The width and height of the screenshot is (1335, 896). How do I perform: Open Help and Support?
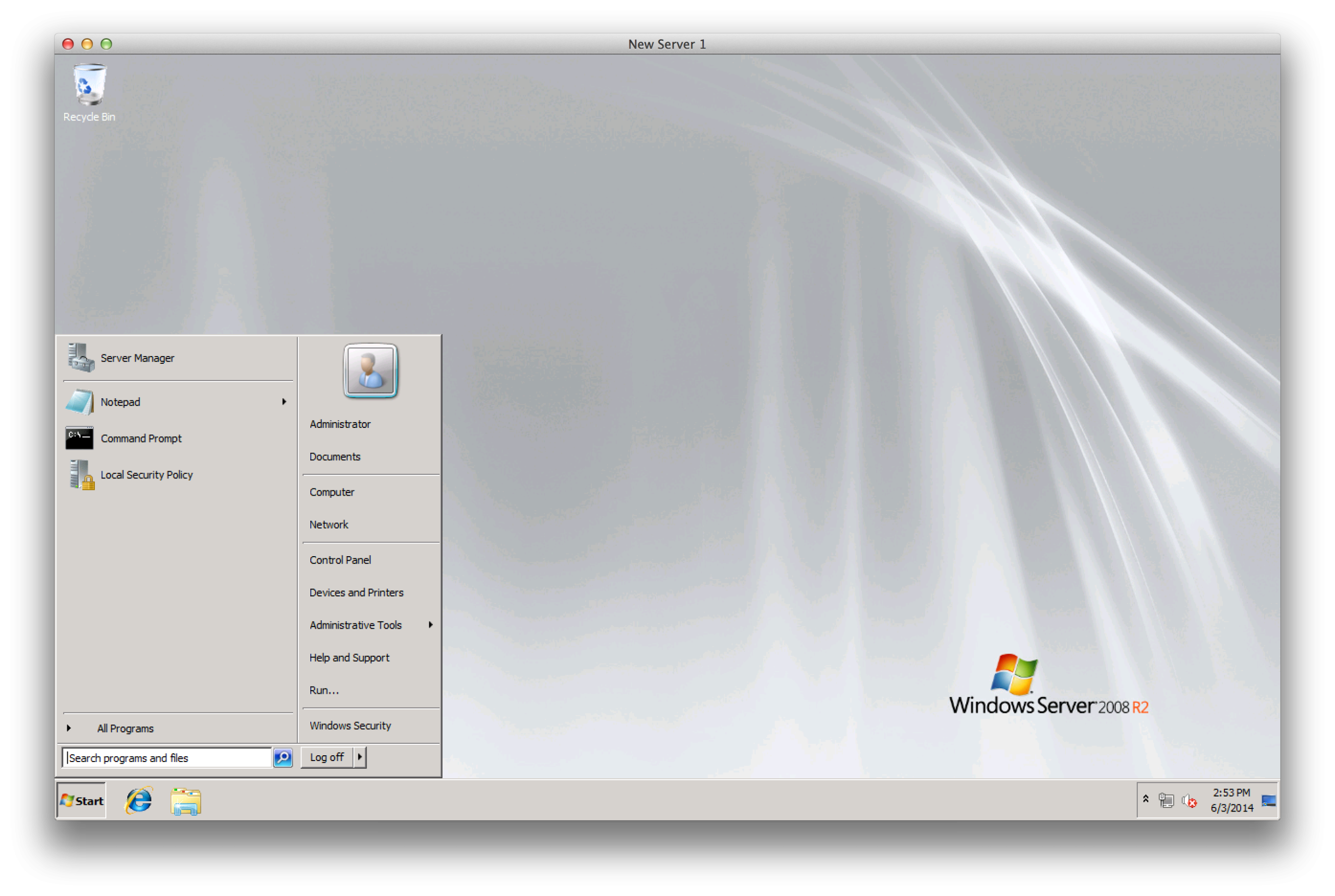point(349,657)
